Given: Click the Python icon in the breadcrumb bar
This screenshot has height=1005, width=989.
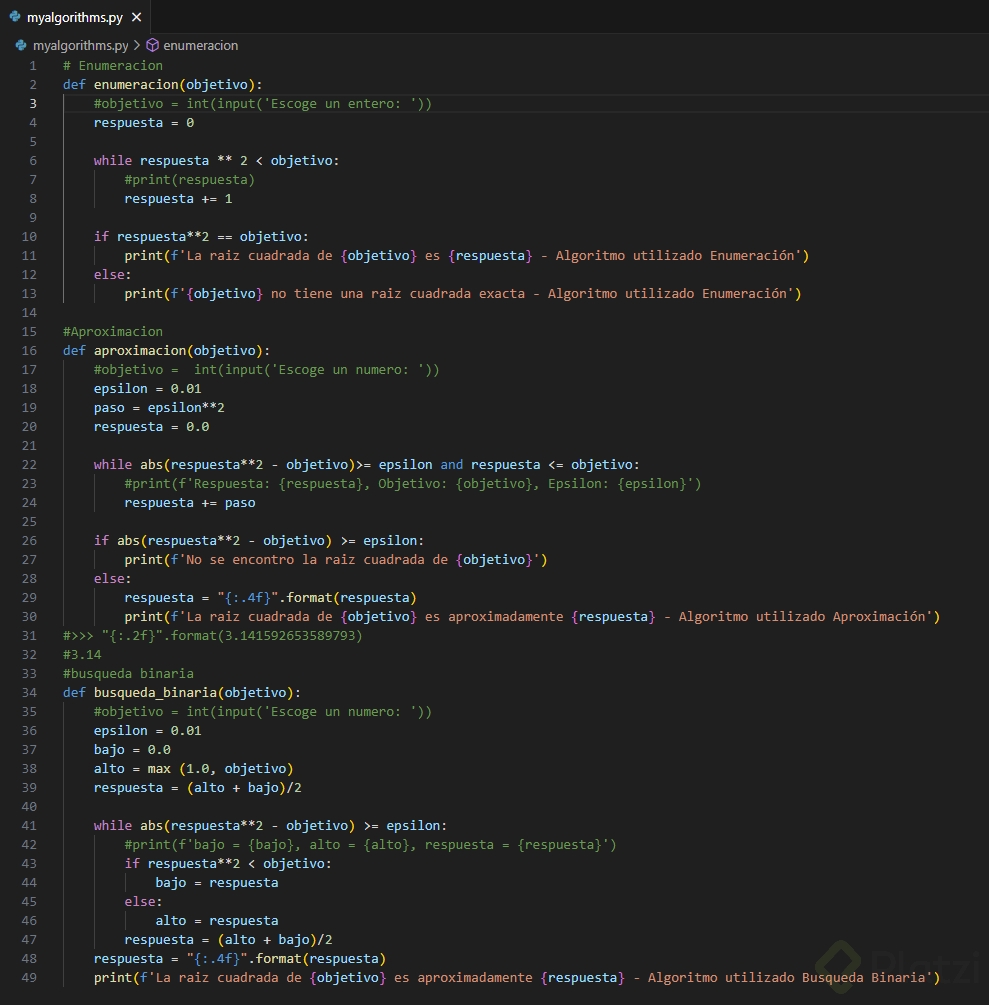Looking at the screenshot, I should (x=21, y=46).
